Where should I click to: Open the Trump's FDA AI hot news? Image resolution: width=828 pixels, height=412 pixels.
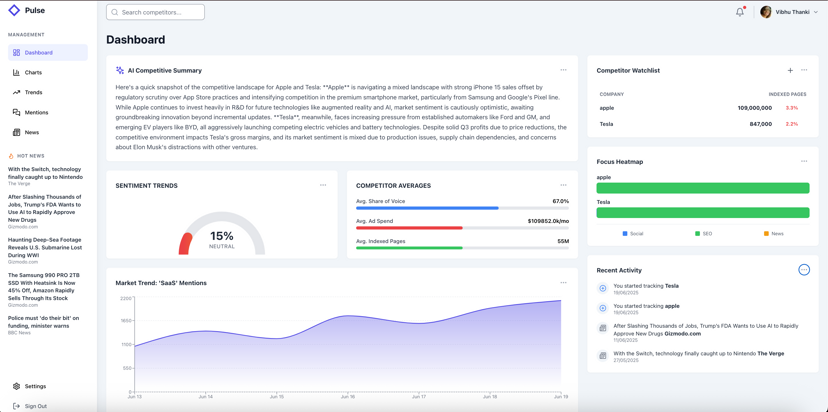45,211
